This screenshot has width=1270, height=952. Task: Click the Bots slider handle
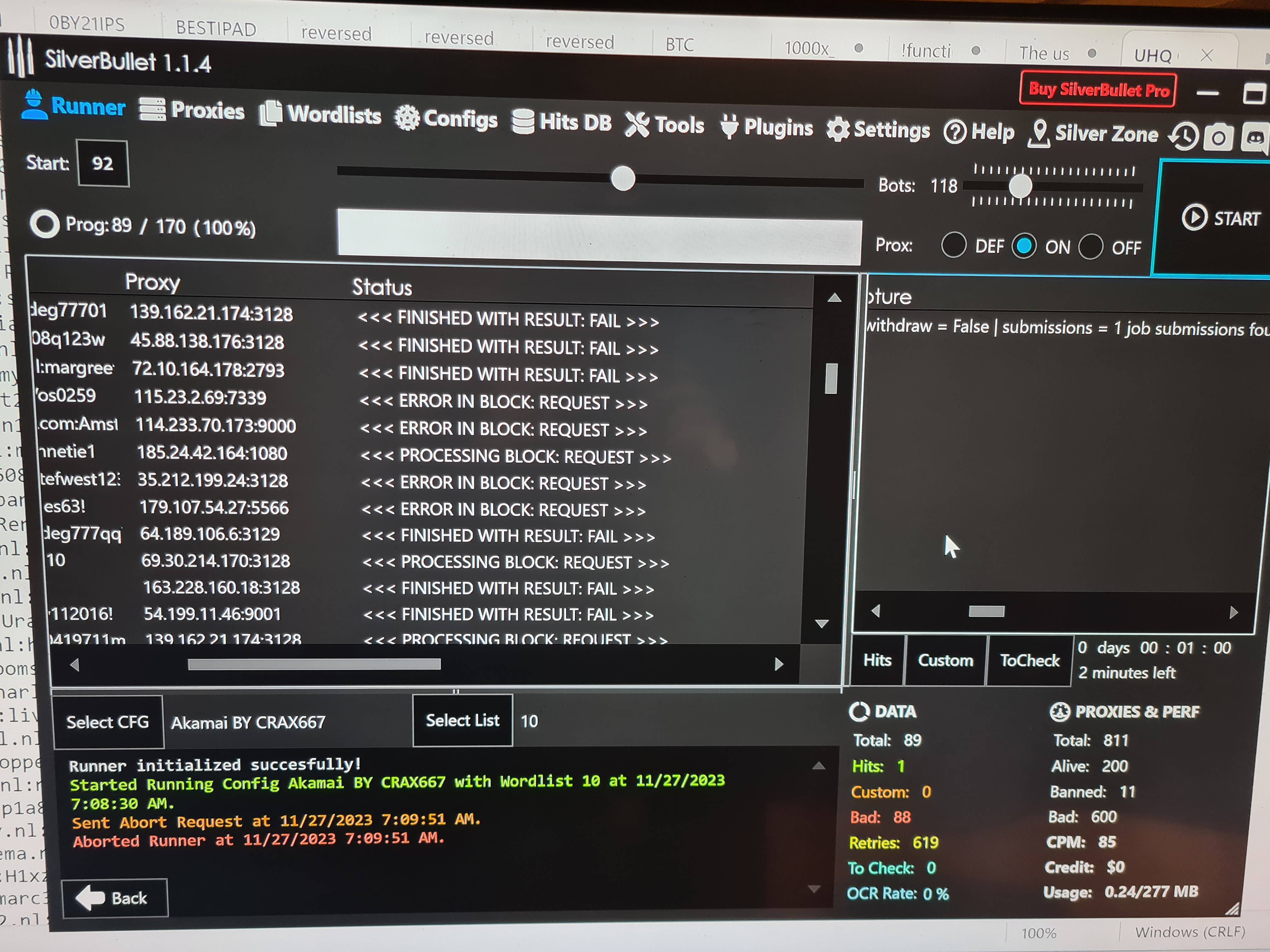click(1020, 186)
